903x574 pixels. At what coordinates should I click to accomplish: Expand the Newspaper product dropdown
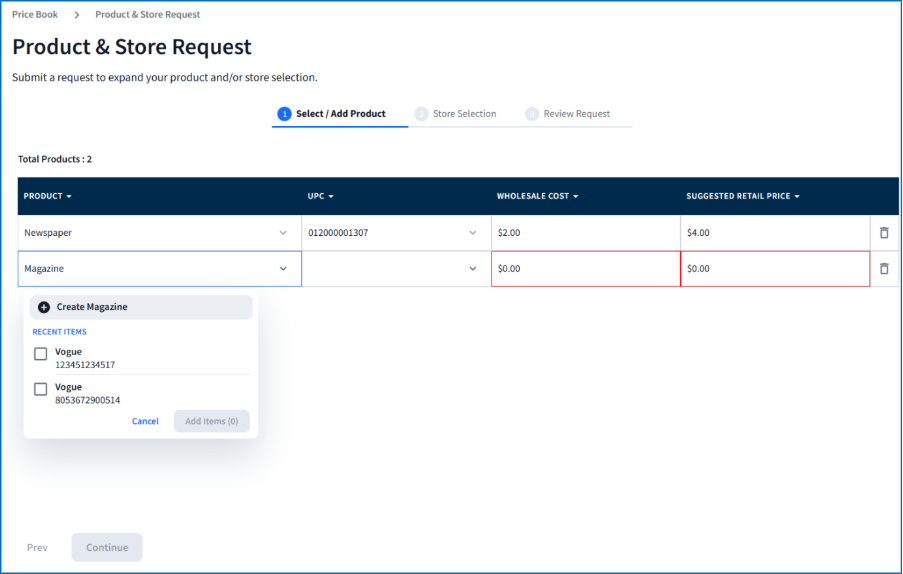[283, 233]
